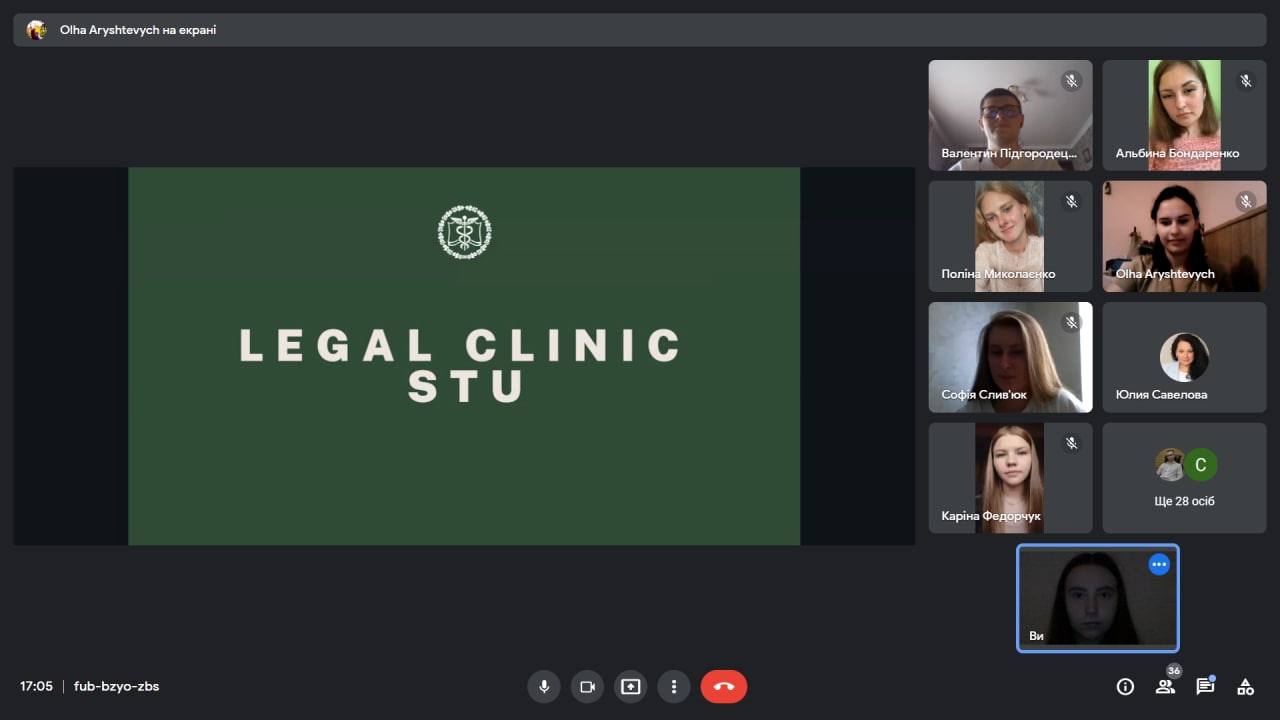This screenshot has height=720, width=1280.
Task: Click the Legal Clinic STU presentation slide
Action: coord(464,356)
